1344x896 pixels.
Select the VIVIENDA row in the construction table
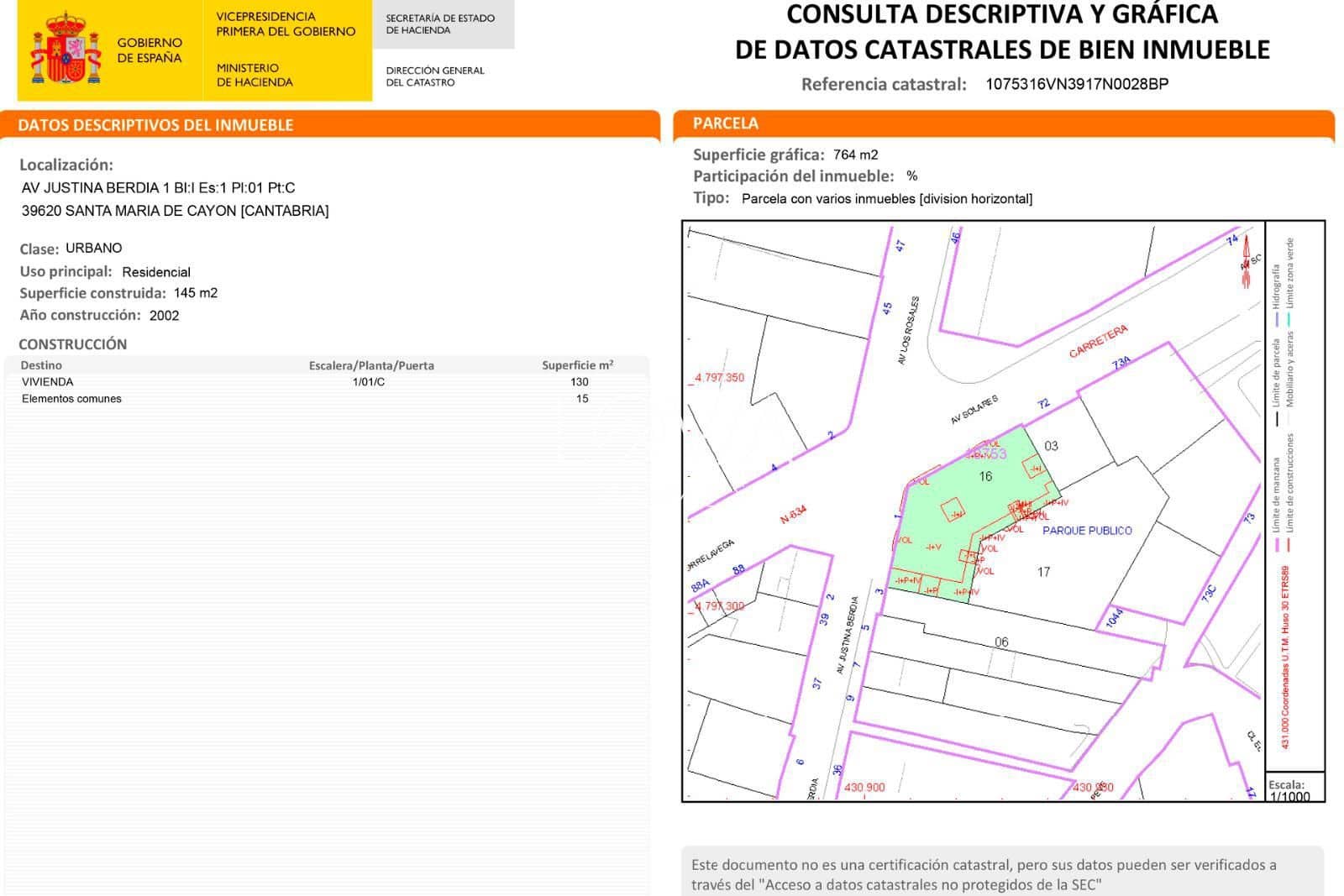(x=48, y=382)
